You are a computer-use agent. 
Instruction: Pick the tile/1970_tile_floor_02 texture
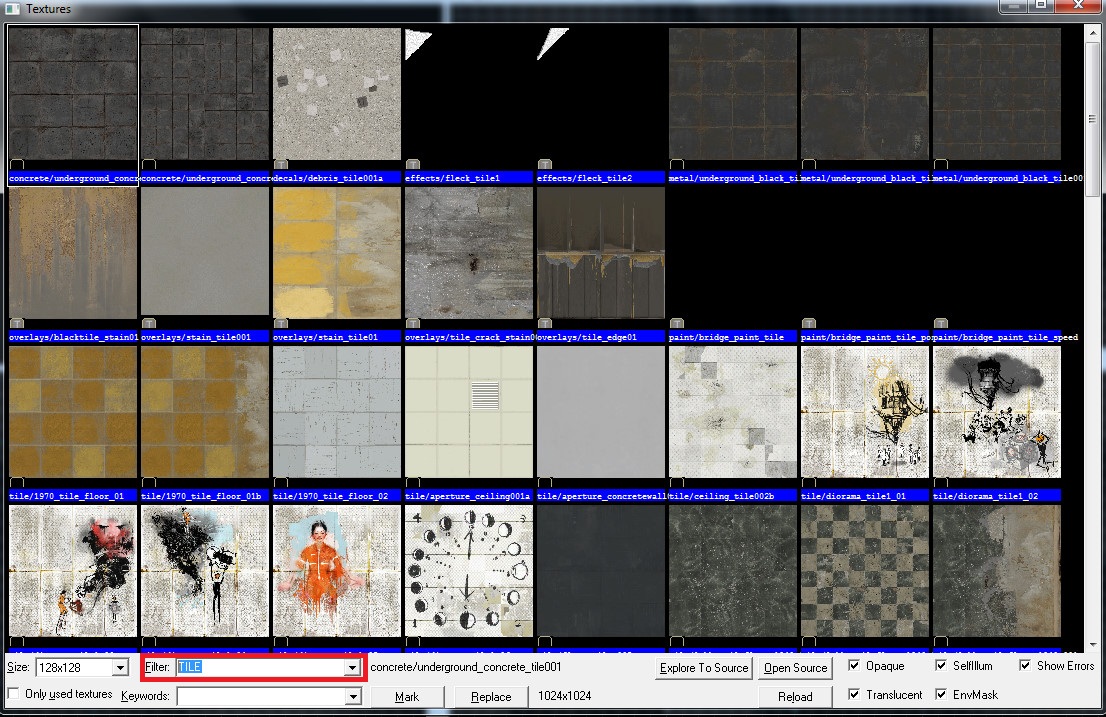336,412
